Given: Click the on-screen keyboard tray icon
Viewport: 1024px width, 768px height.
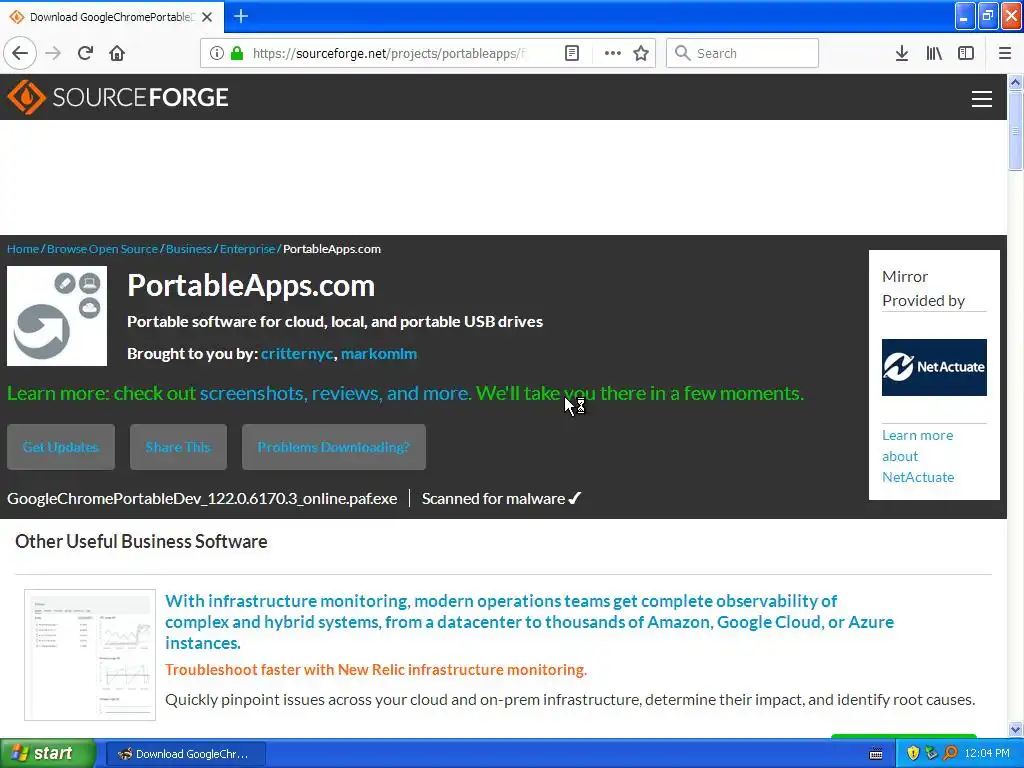Looking at the screenshot, I should [876, 754].
